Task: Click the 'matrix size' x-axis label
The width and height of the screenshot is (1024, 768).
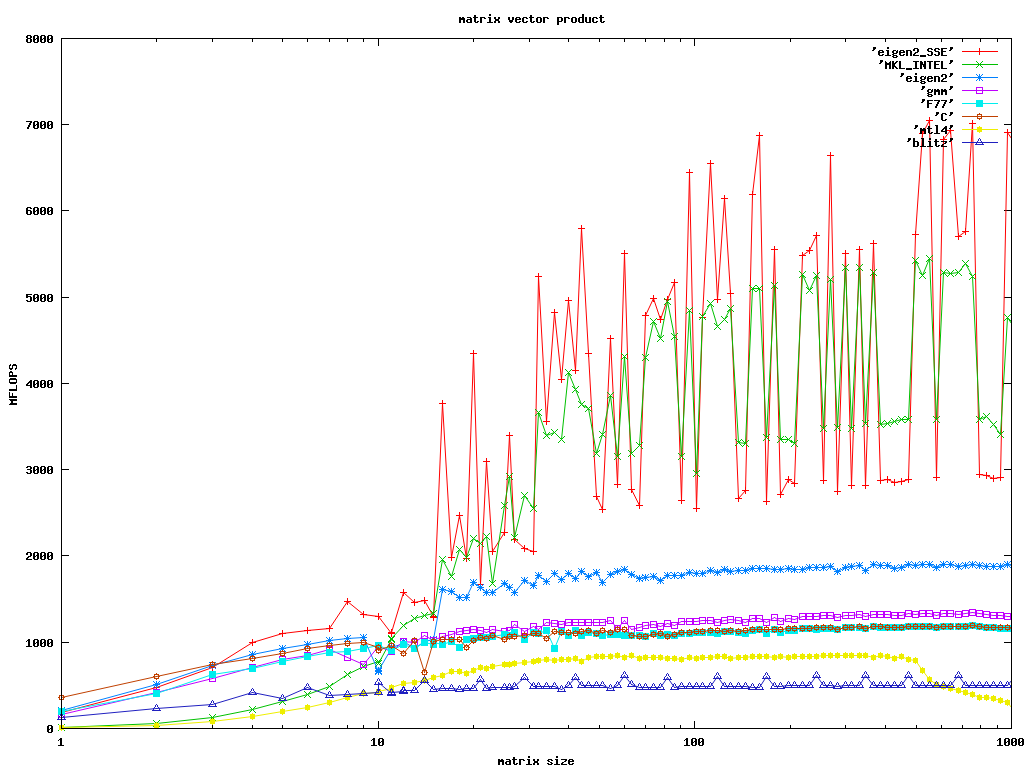Action: pos(536,761)
